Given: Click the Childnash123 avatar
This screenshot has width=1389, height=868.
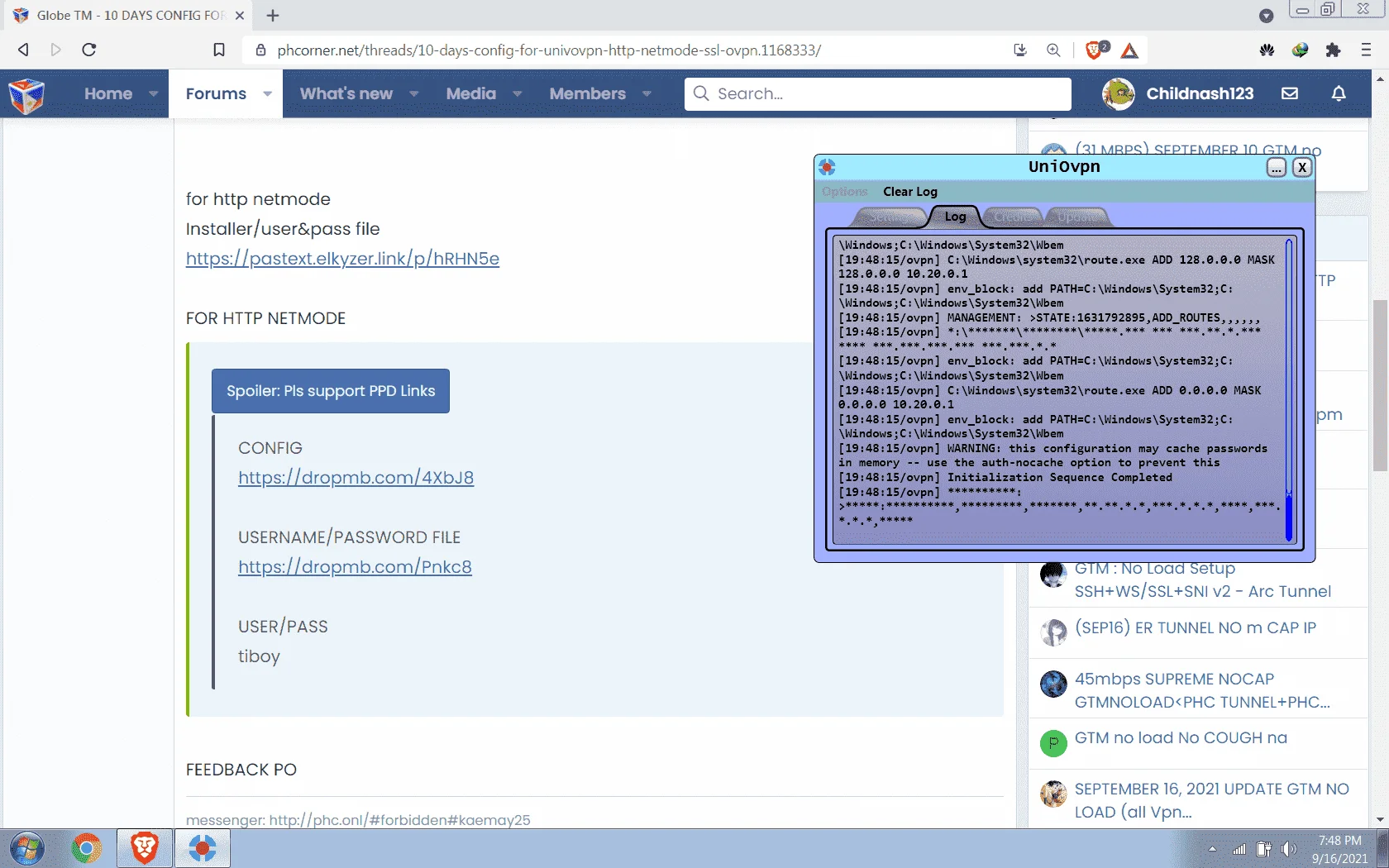Looking at the screenshot, I should (x=1119, y=93).
